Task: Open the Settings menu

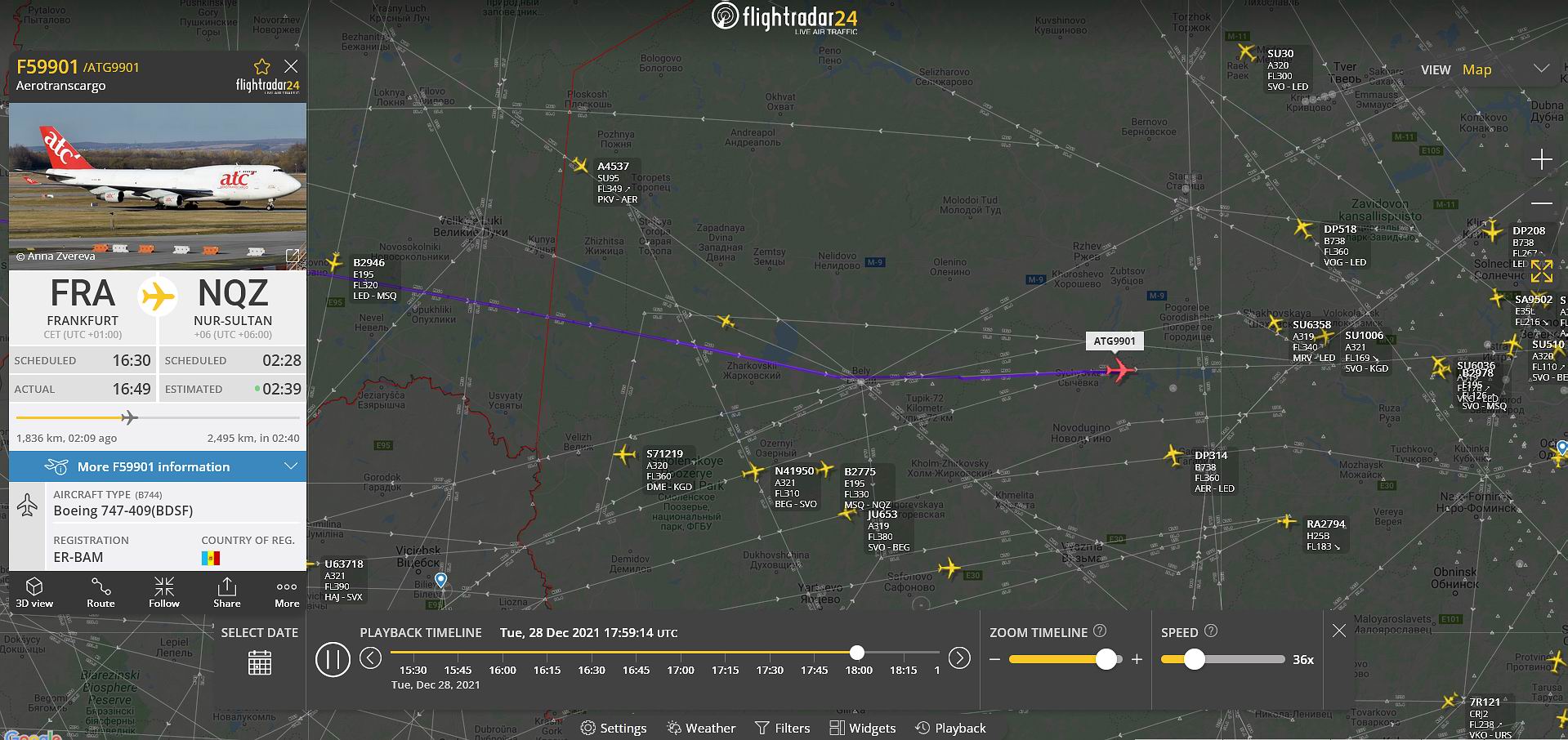Action: coord(614,728)
